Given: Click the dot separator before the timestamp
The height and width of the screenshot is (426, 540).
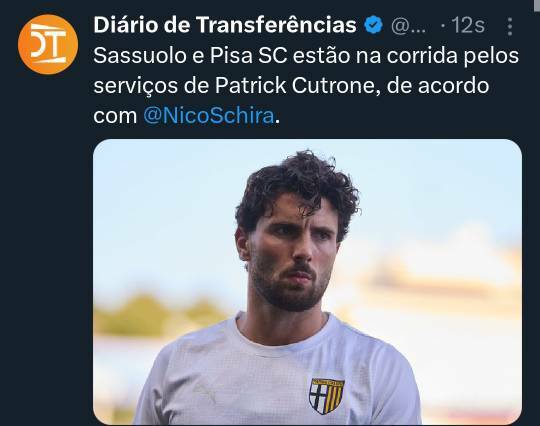Looking at the screenshot, I should coord(443,25).
